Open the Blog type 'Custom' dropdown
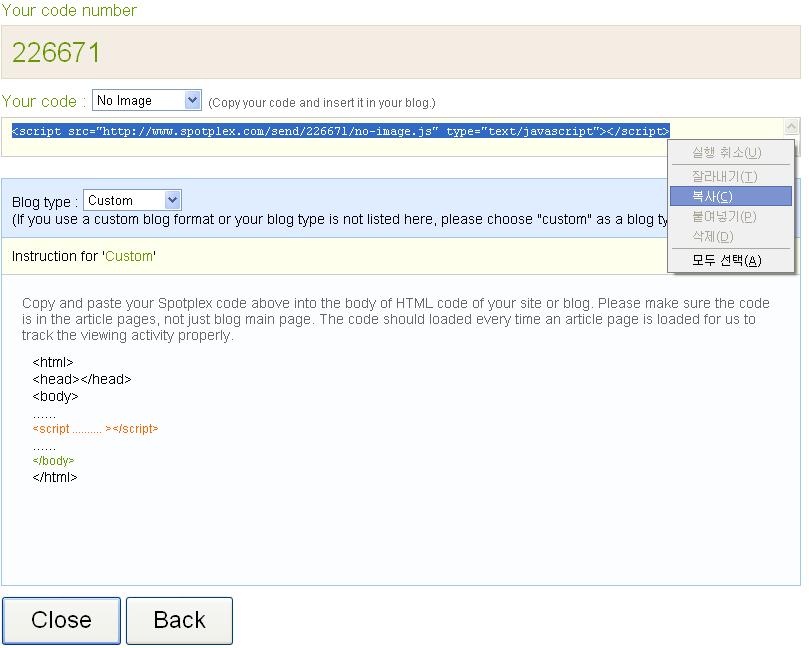809x648 pixels. [132, 200]
